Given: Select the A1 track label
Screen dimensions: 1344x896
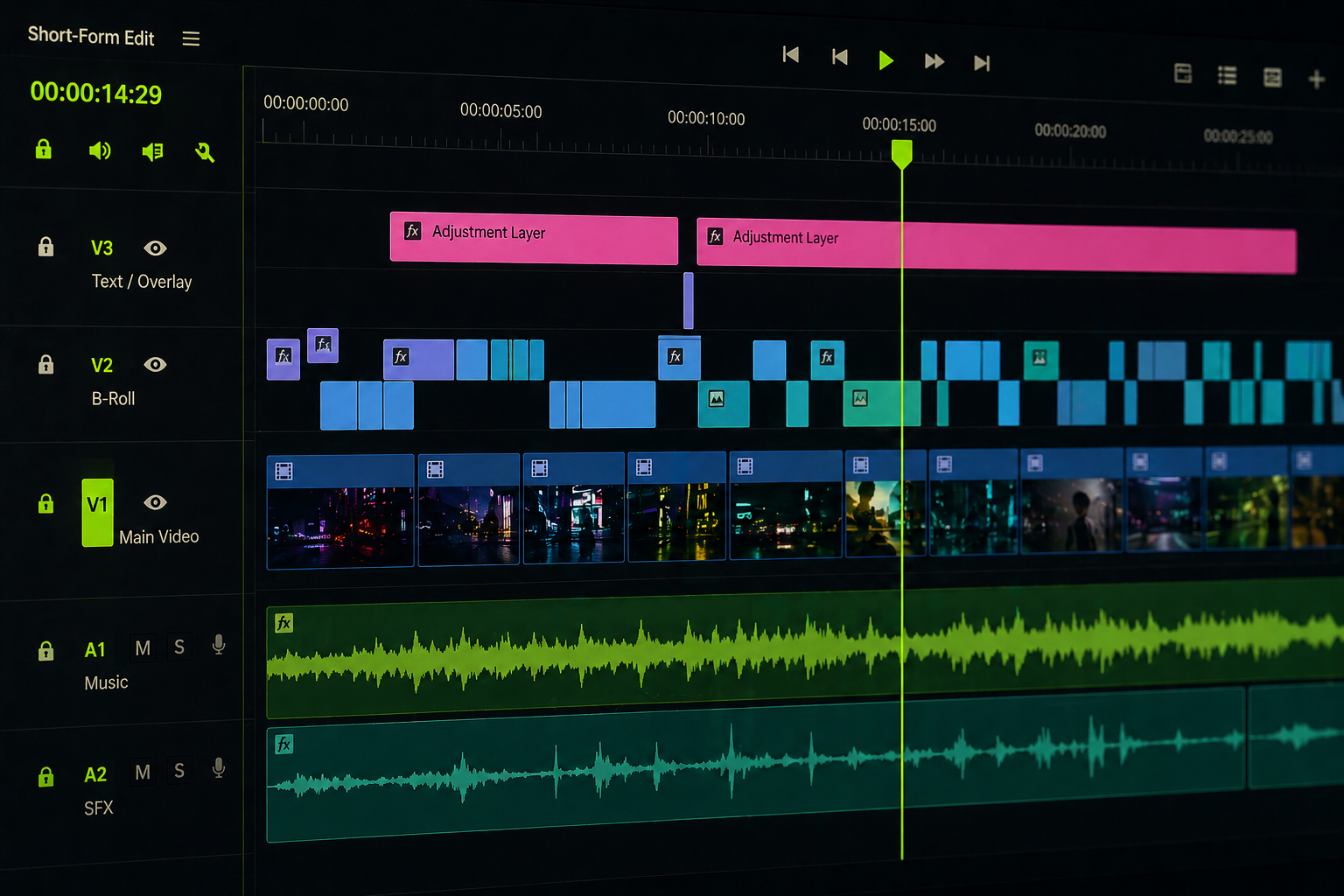Looking at the screenshot, I should click(x=95, y=650).
